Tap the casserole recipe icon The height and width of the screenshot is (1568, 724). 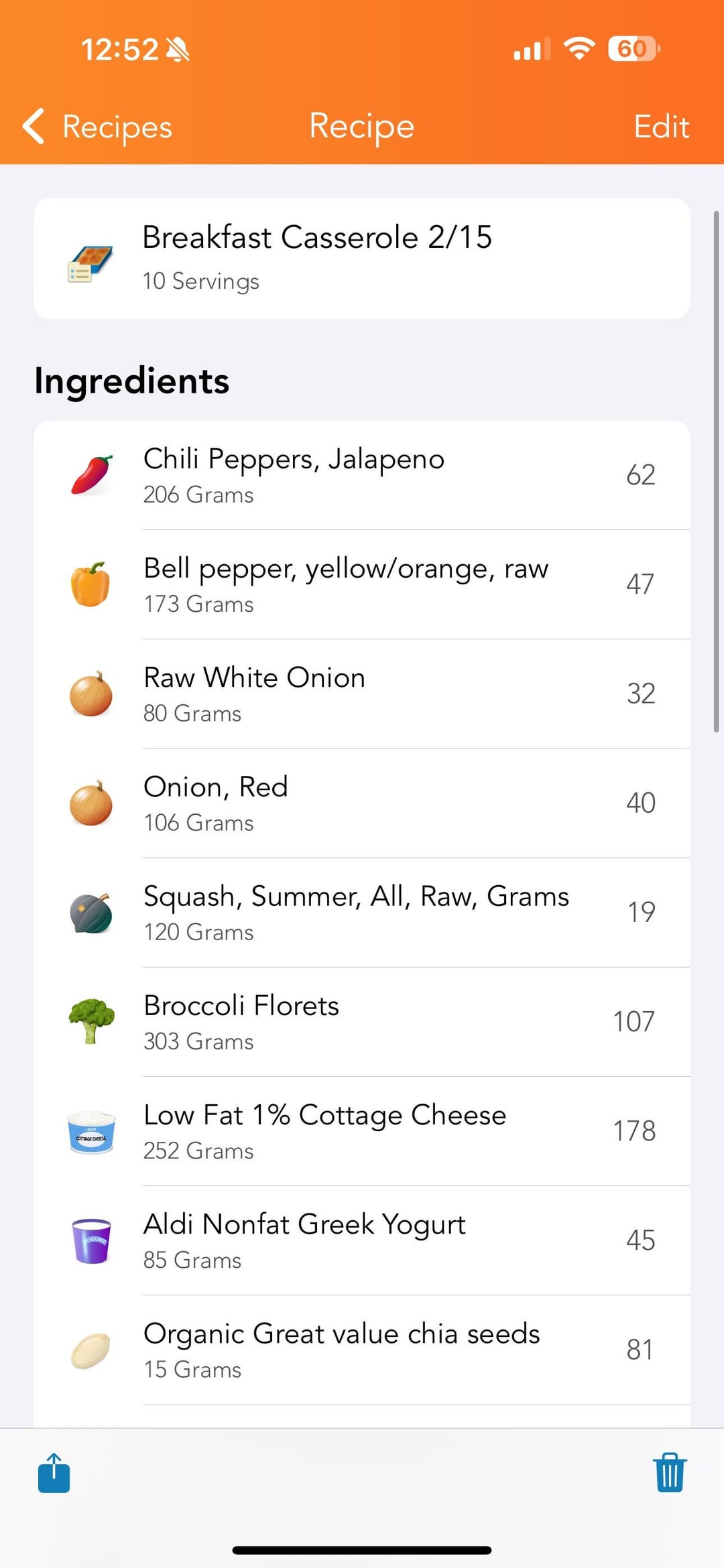90,263
